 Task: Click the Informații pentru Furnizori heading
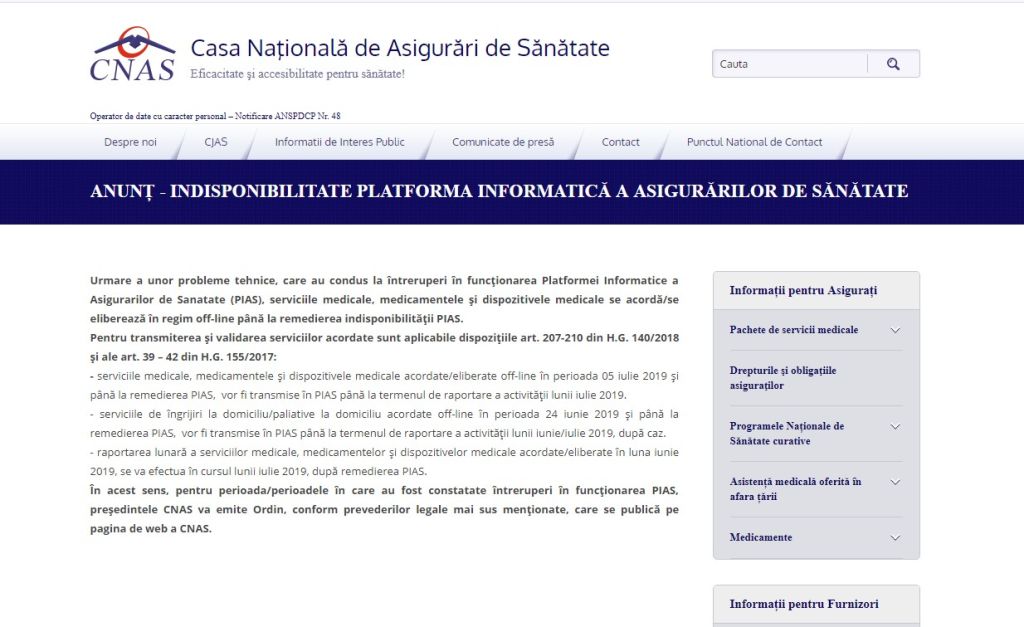tap(804, 603)
